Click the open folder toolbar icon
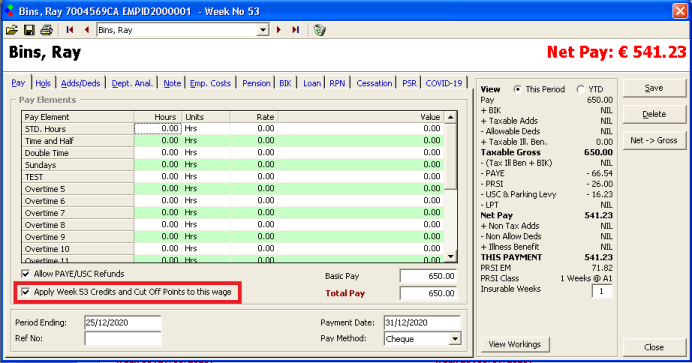The height and width of the screenshot is (363, 692). coord(12,30)
